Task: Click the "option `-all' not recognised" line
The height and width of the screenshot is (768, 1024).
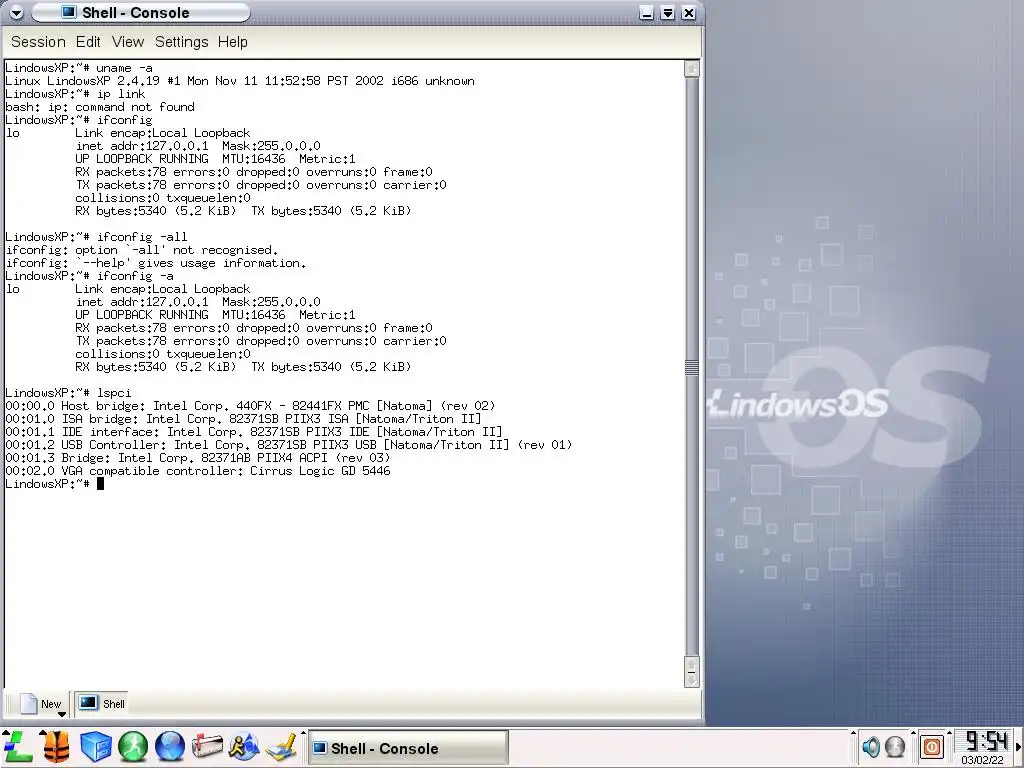Action: click(142, 250)
